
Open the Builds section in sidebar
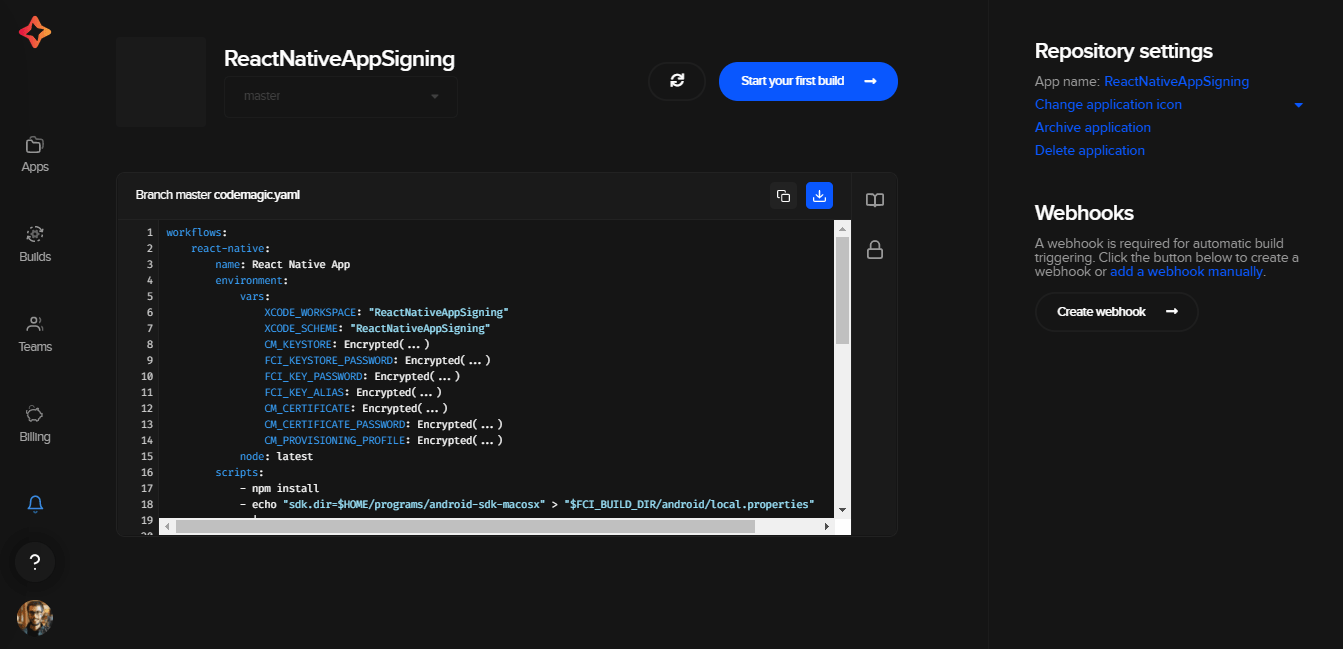[35, 245]
